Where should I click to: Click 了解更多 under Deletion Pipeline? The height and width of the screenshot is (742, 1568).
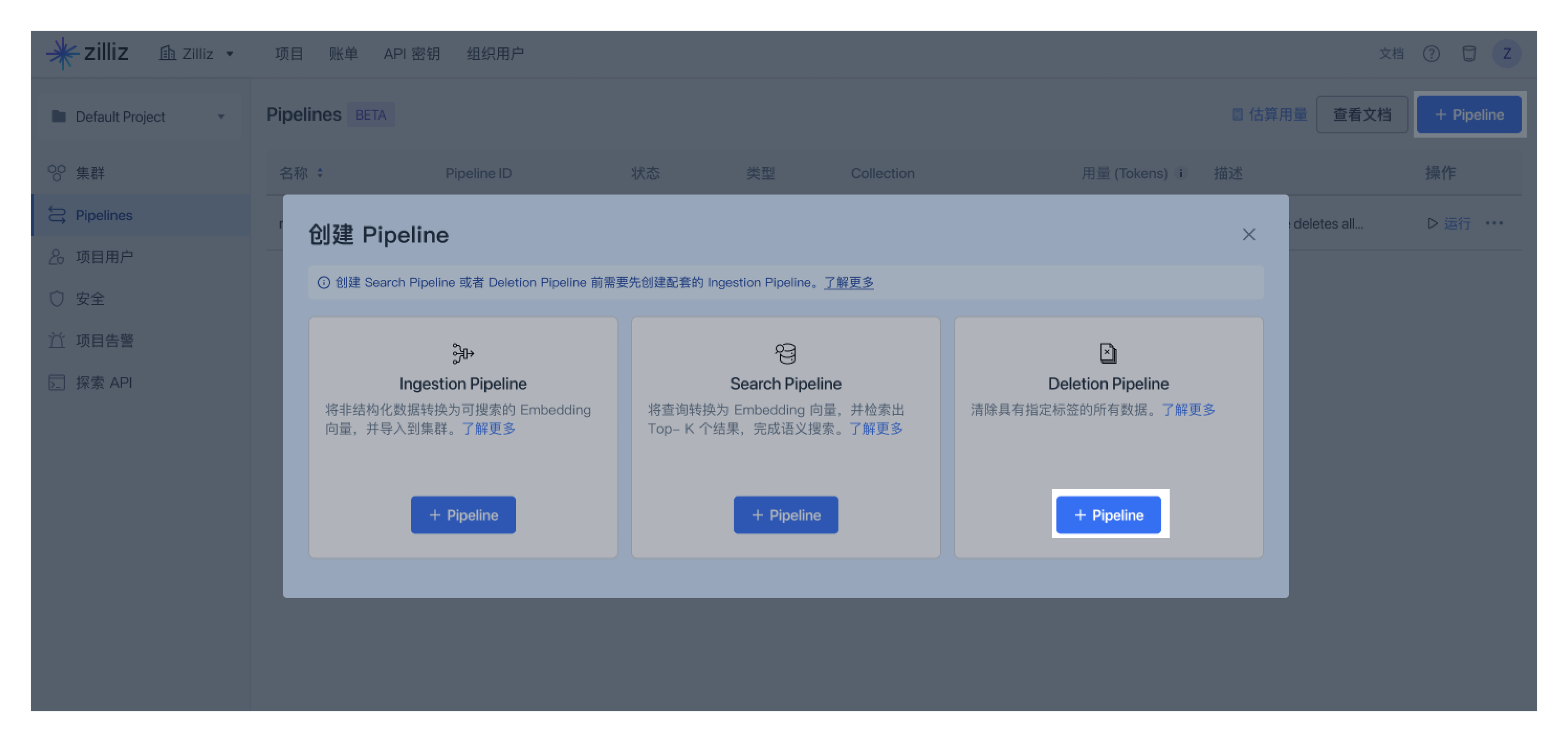click(1188, 409)
